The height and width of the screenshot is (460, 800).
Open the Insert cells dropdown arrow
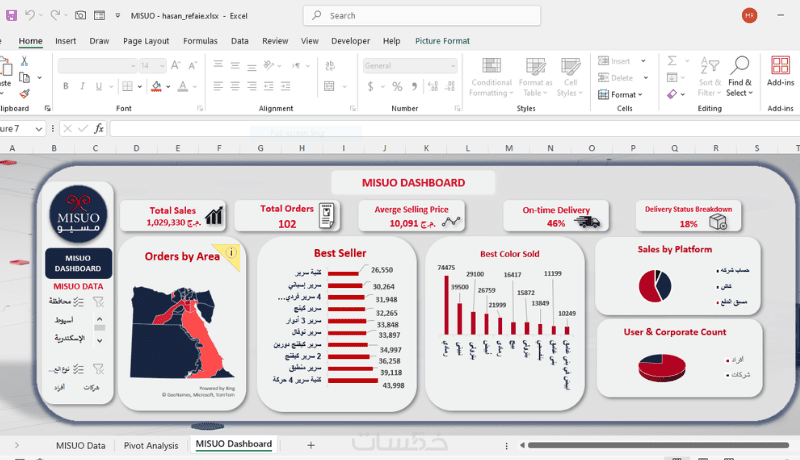coord(643,61)
